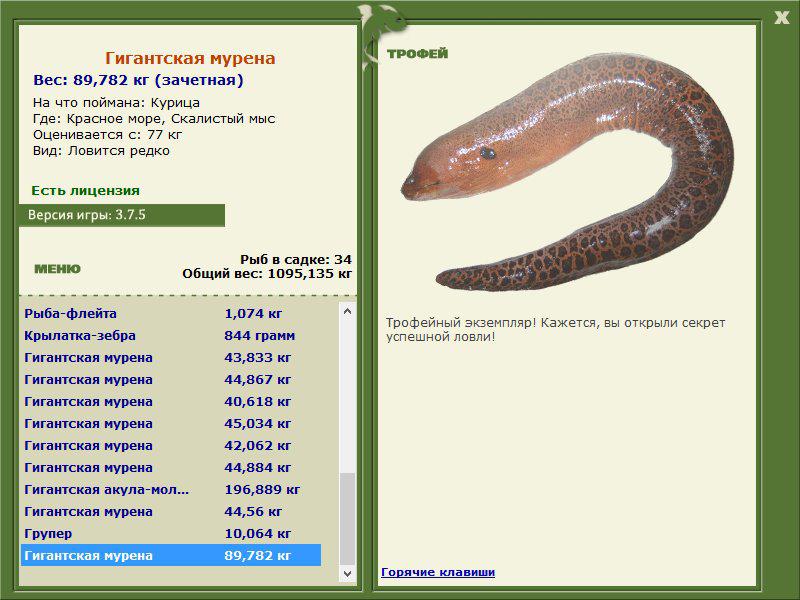Click the ТРОФЕЙ label above the fish image
This screenshot has width=800, height=600.
[417, 54]
